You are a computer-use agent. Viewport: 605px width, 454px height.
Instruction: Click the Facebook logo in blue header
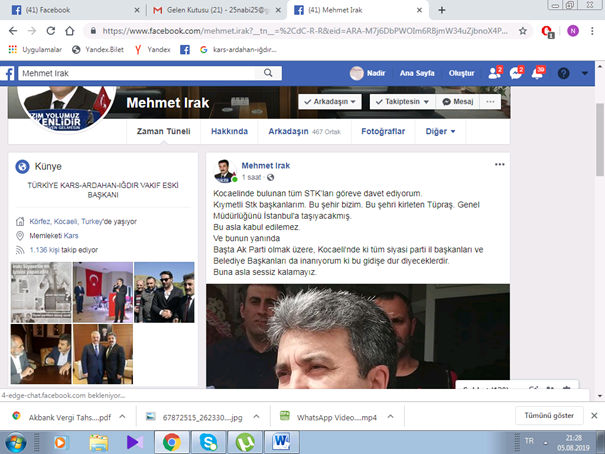[7, 73]
